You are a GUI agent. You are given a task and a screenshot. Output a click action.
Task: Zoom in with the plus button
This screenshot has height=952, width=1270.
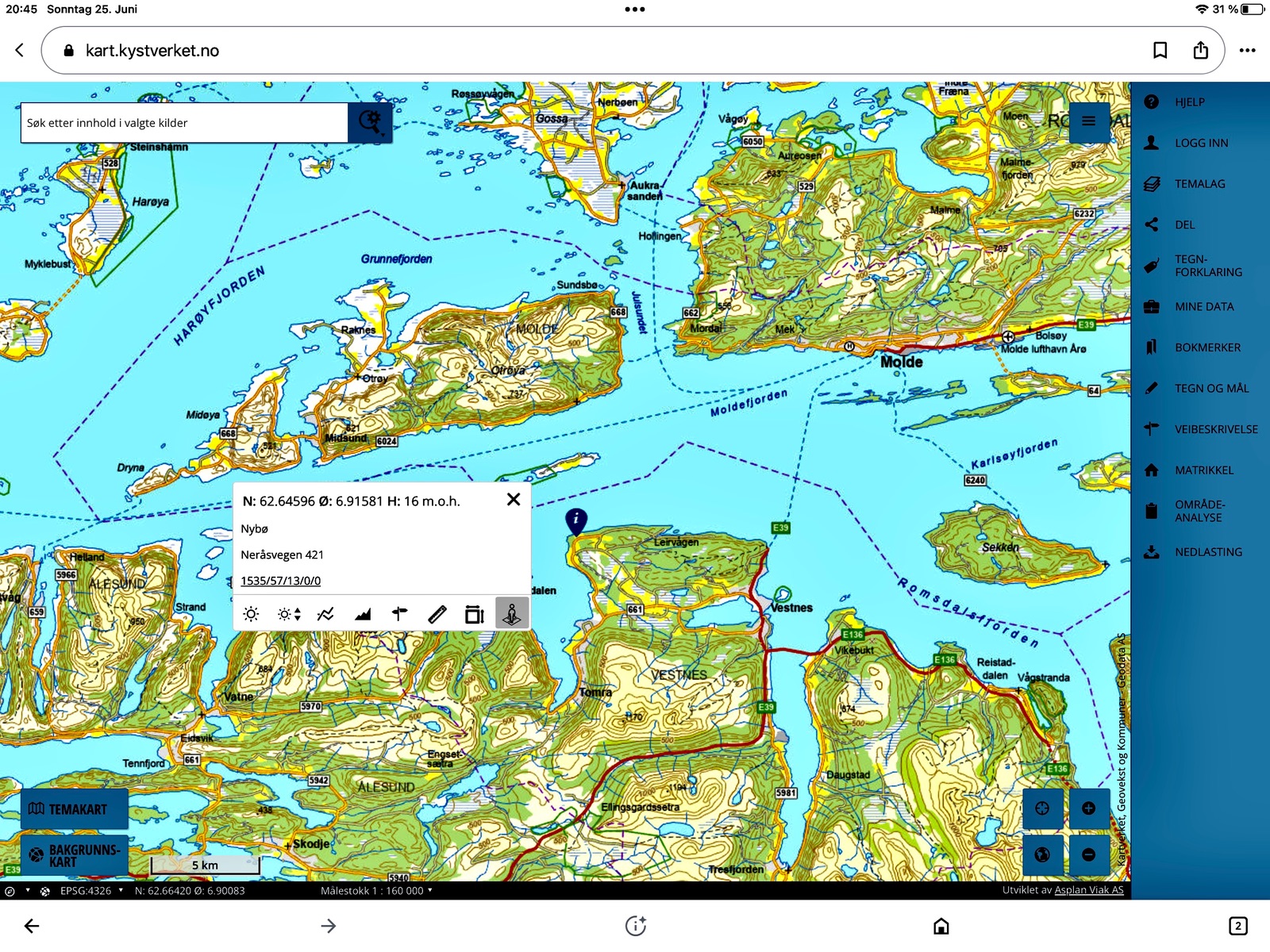point(1088,808)
